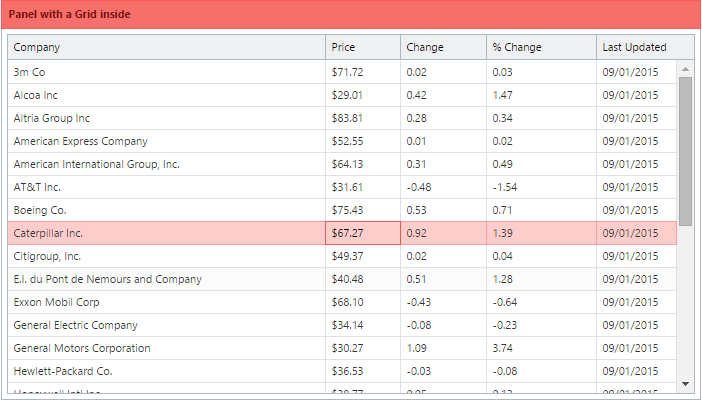This screenshot has width=702, height=400.
Task: Click the scrollbar down arrow
Action: coord(685,384)
